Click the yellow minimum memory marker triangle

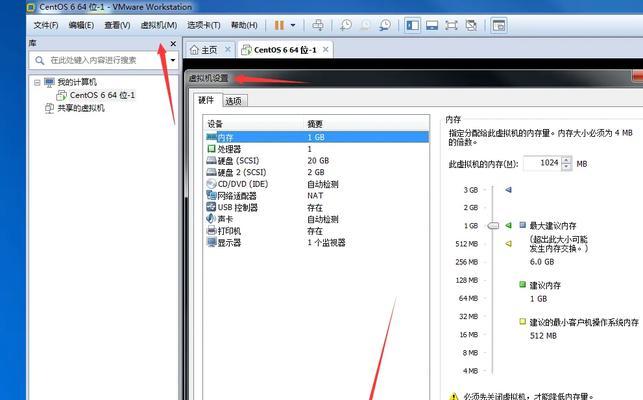508,244
